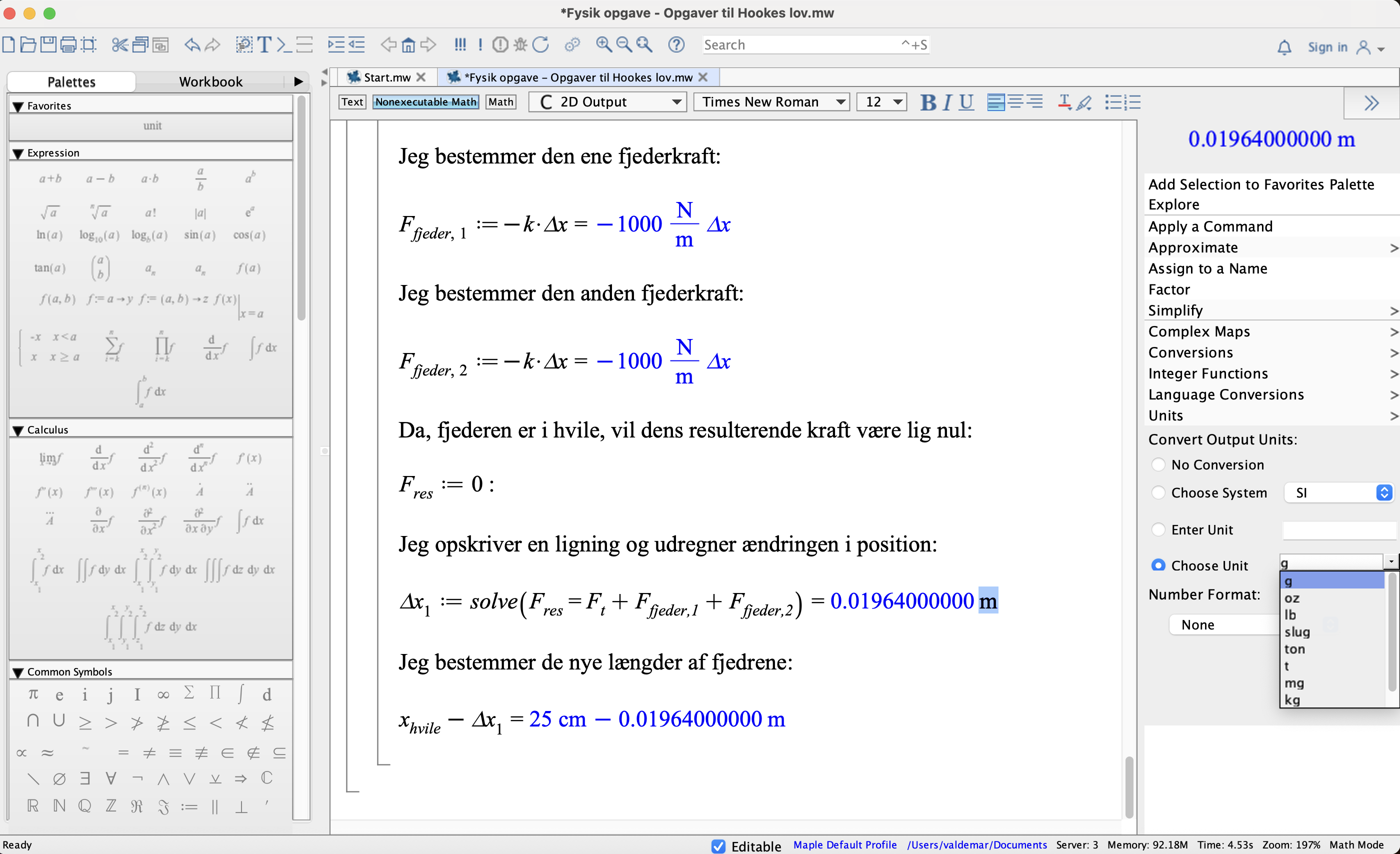Click the Sign in link
Image resolution: width=1400 pixels, height=854 pixels.
point(1327,47)
